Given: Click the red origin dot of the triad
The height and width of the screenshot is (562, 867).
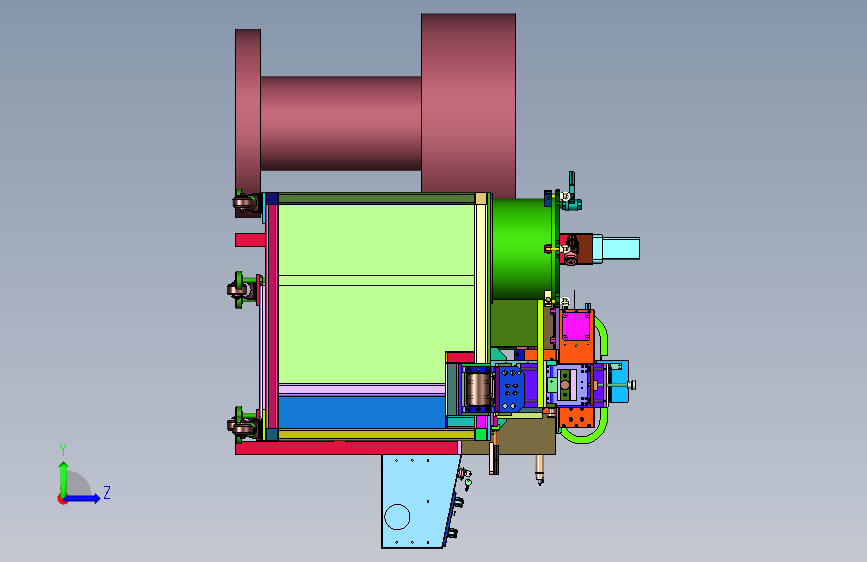Looking at the screenshot, I should click(62, 499).
